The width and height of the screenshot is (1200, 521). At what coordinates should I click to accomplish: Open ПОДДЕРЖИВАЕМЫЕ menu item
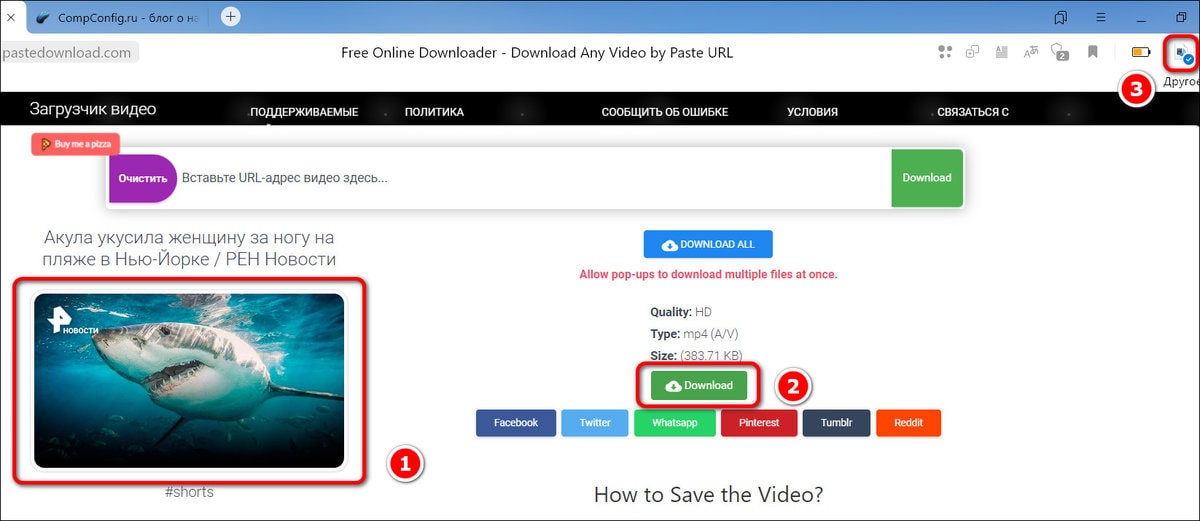[304, 112]
